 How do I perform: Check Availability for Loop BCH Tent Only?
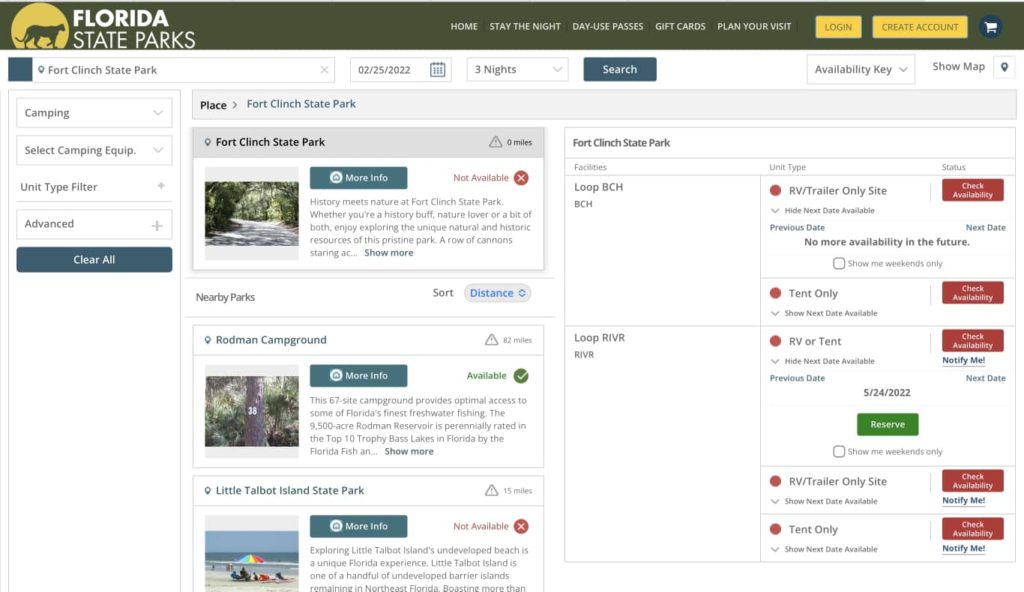972,293
